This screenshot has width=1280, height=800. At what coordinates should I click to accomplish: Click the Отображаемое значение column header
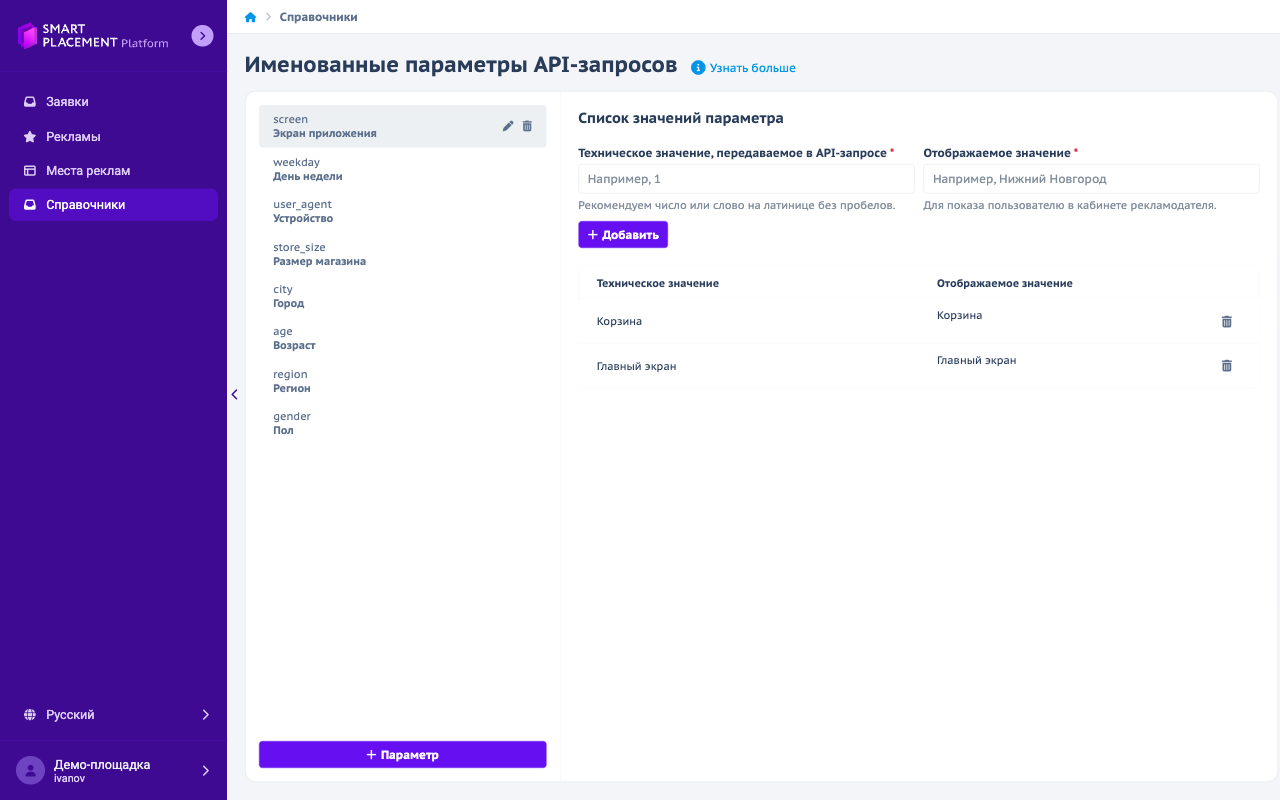point(1004,283)
